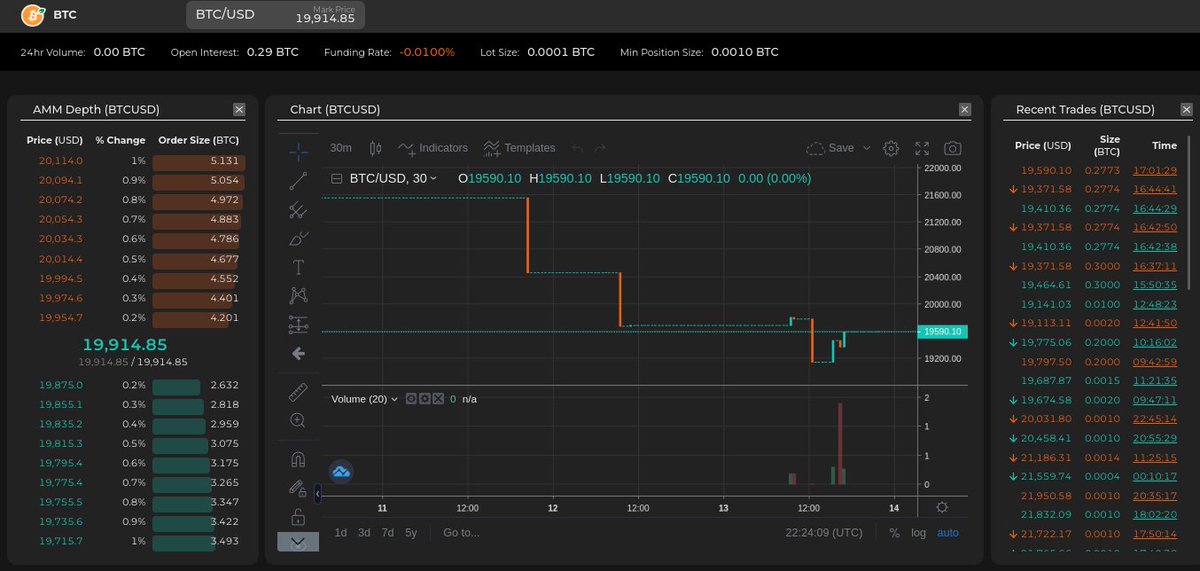Toggle stay in drawing mode pencil-lock icon
1200x571 pixels.
(x=298, y=488)
